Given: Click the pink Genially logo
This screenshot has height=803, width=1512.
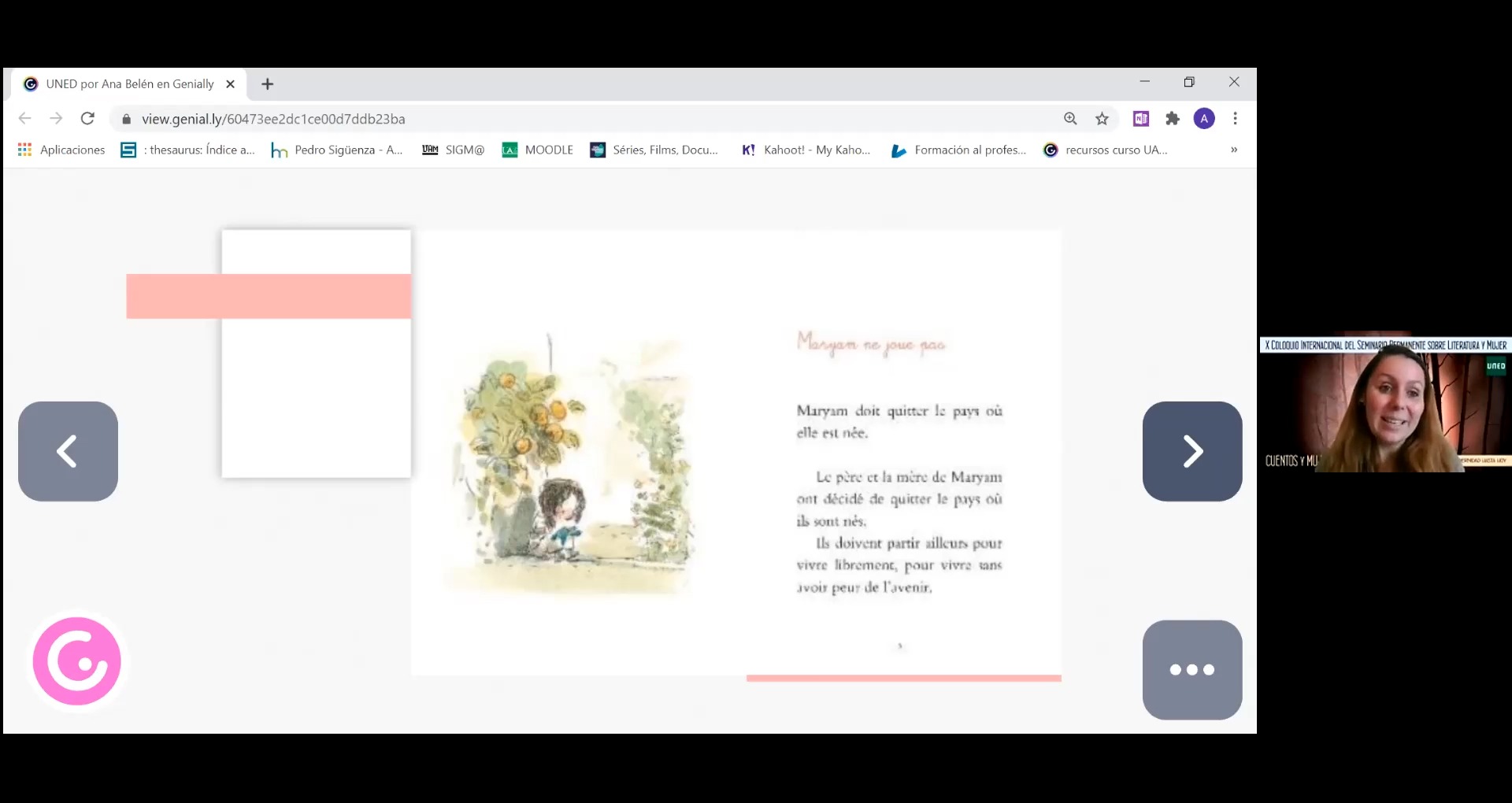Looking at the screenshot, I should [77, 661].
